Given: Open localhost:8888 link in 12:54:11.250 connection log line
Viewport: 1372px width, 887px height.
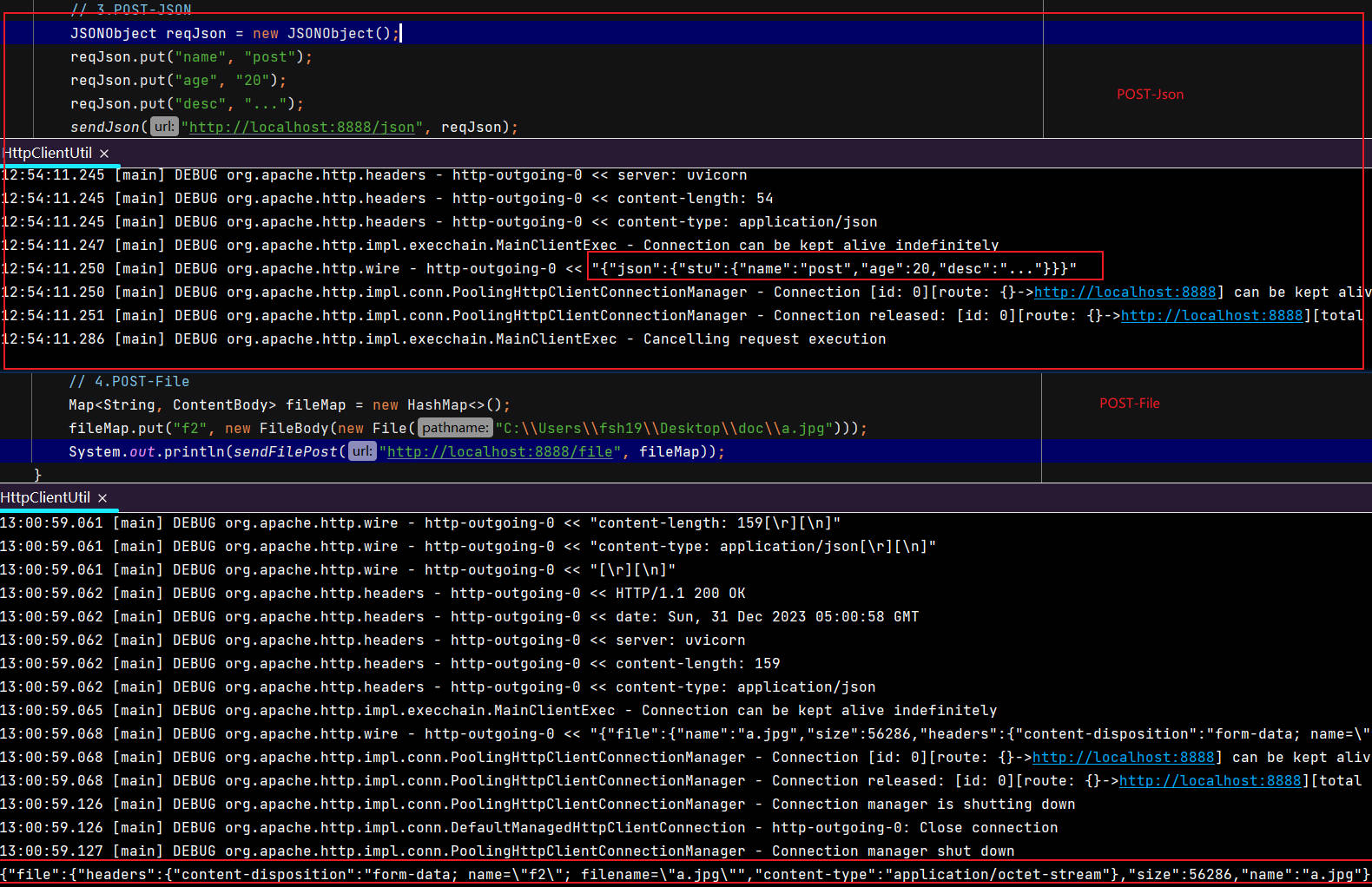Looking at the screenshot, I should pos(1125,292).
